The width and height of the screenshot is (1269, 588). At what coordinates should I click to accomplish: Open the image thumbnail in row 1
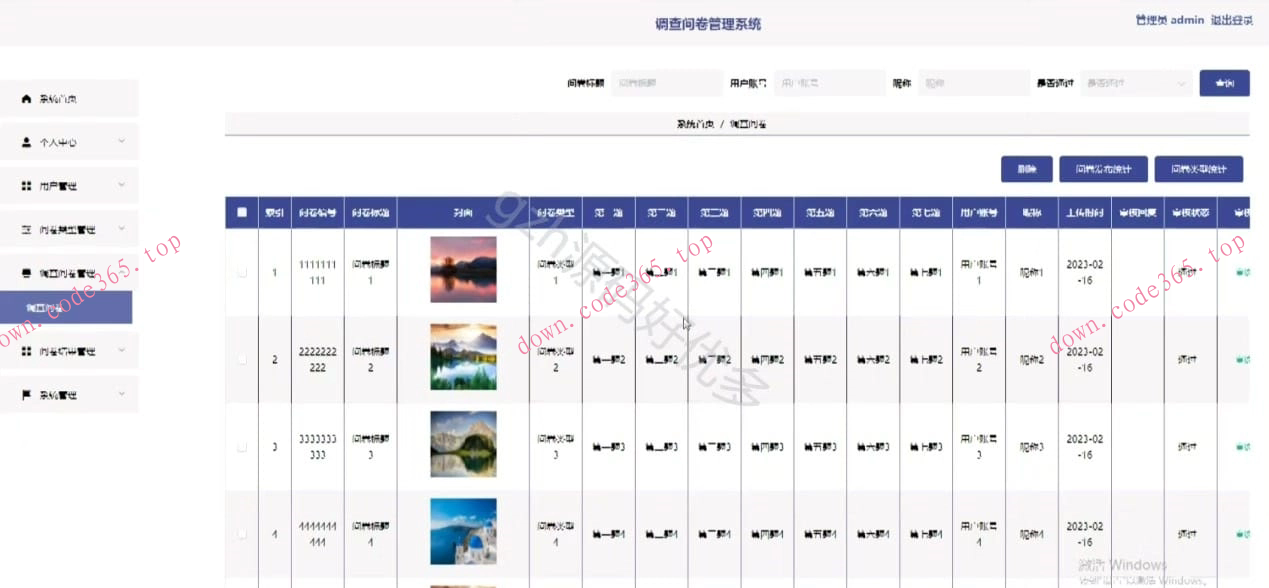click(x=463, y=270)
